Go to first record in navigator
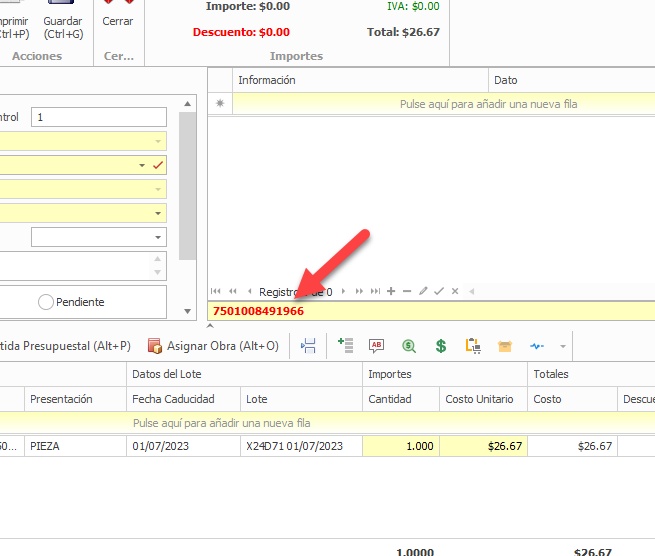Image resolution: width=655 pixels, height=556 pixels. [216, 291]
